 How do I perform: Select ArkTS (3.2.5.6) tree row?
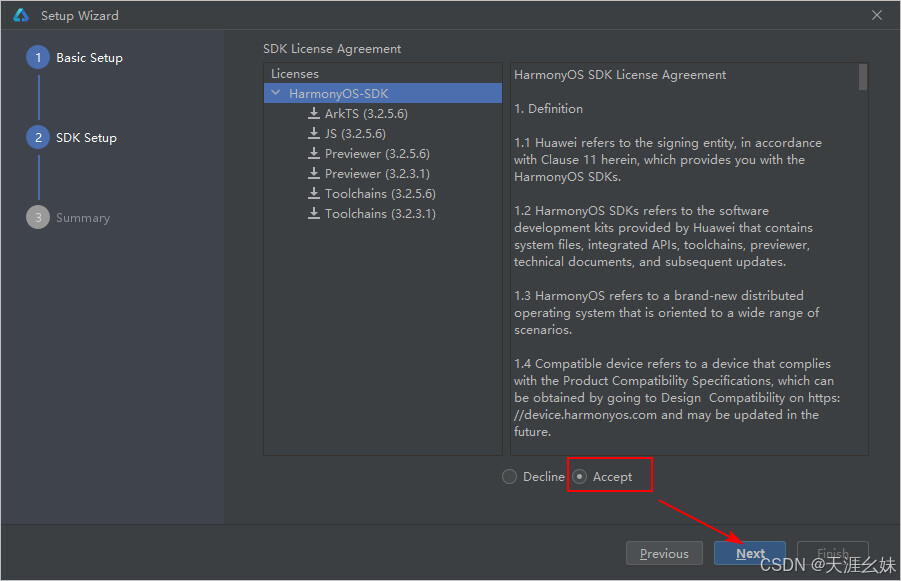(383, 113)
